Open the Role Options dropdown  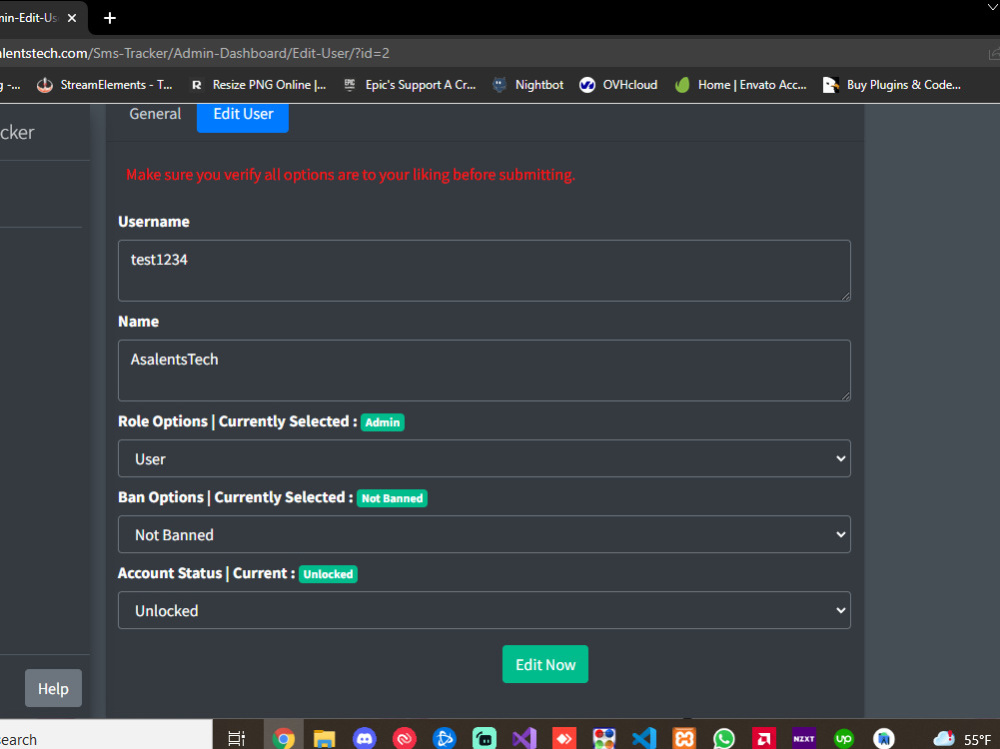(484, 458)
